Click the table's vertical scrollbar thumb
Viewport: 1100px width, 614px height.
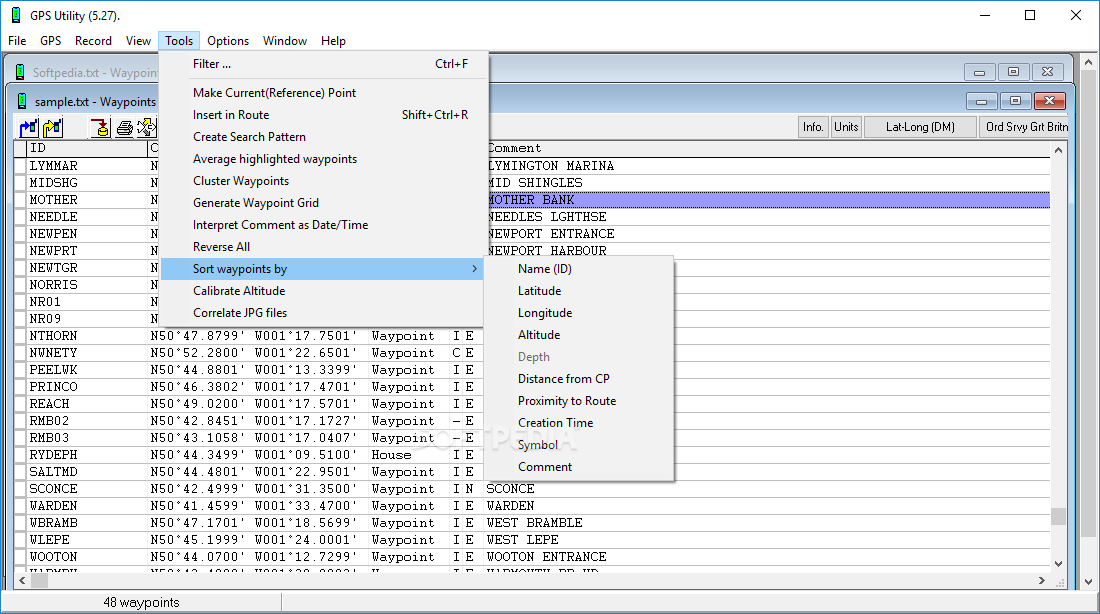[x=1058, y=516]
